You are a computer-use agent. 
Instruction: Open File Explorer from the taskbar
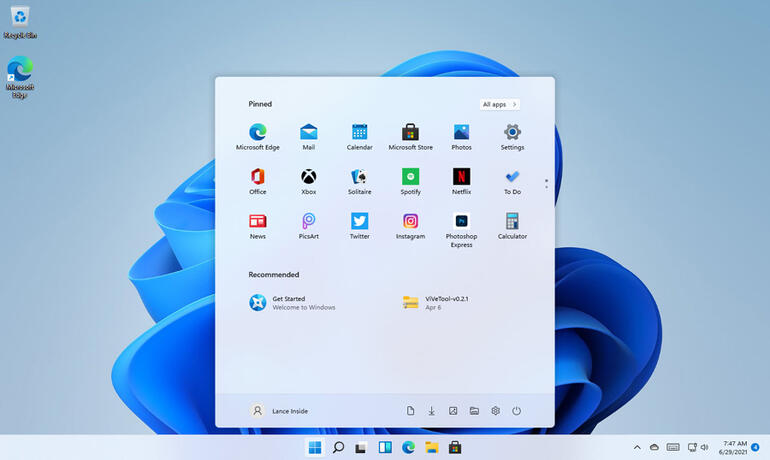coord(431,447)
